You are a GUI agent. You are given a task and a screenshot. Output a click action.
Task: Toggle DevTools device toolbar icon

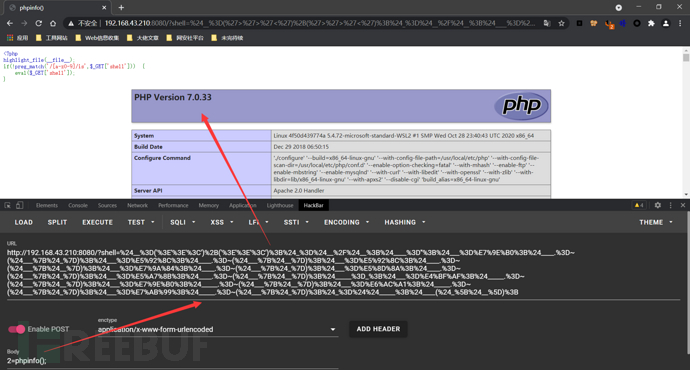pyautogui.click(x=19, y=205)
